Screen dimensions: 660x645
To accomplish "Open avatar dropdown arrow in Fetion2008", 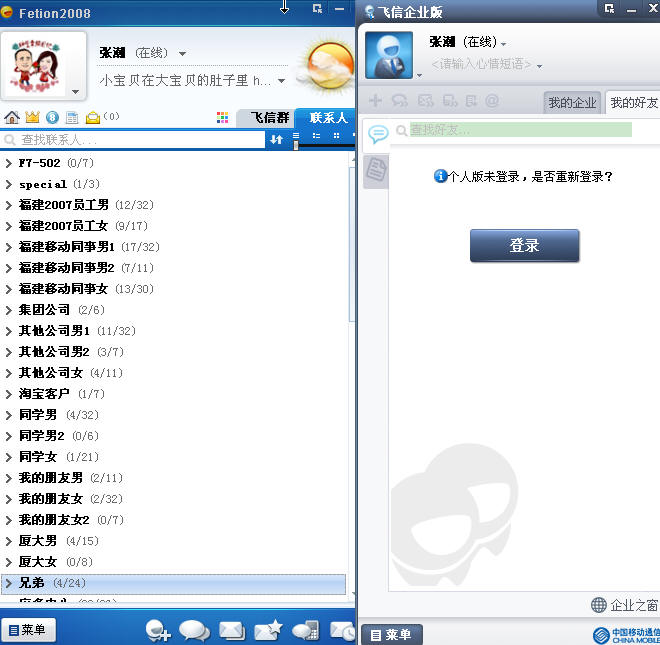I will click(x=75, y=92).
